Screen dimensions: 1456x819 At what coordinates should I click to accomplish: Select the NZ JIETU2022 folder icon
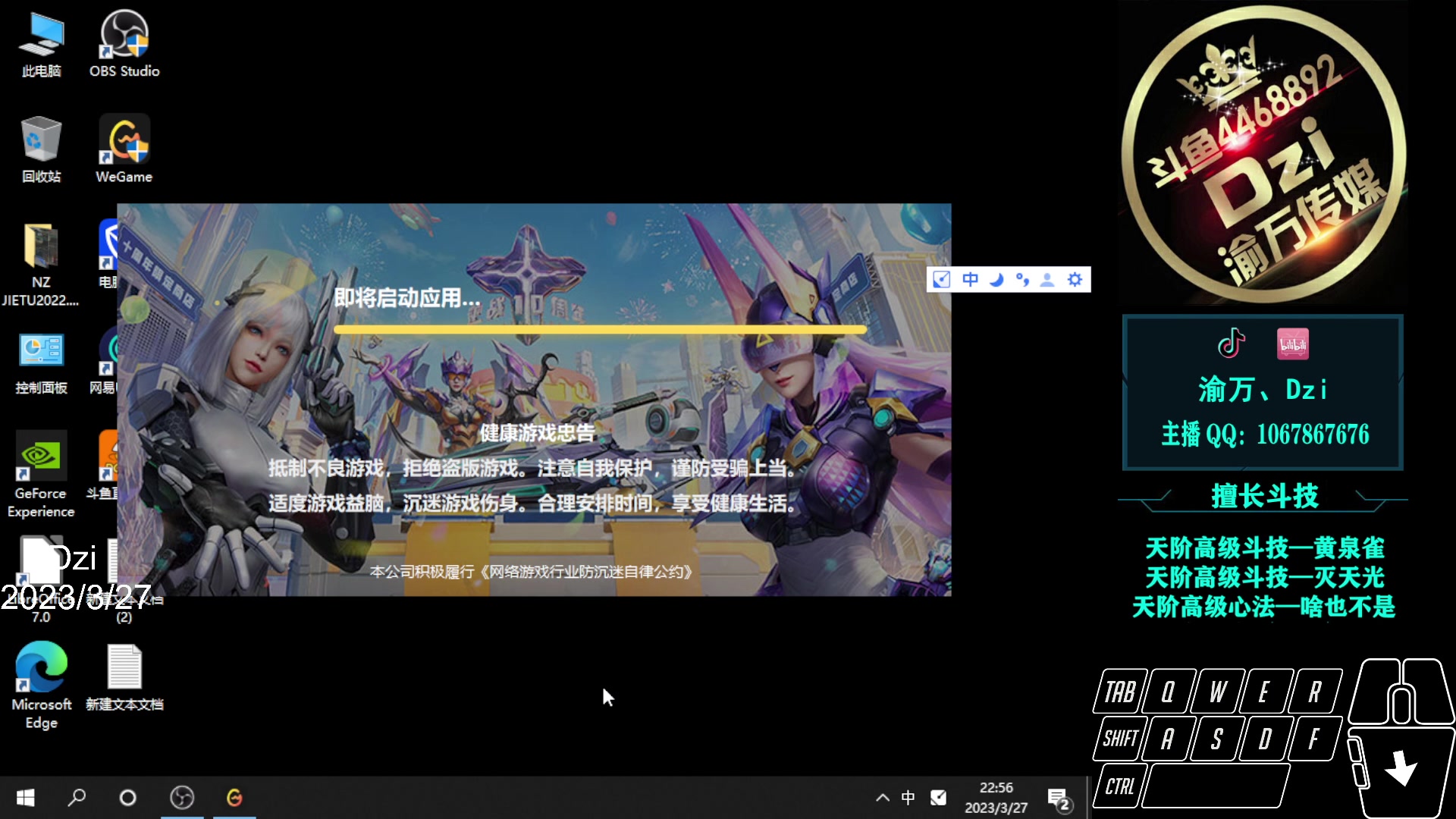(41, 265)
